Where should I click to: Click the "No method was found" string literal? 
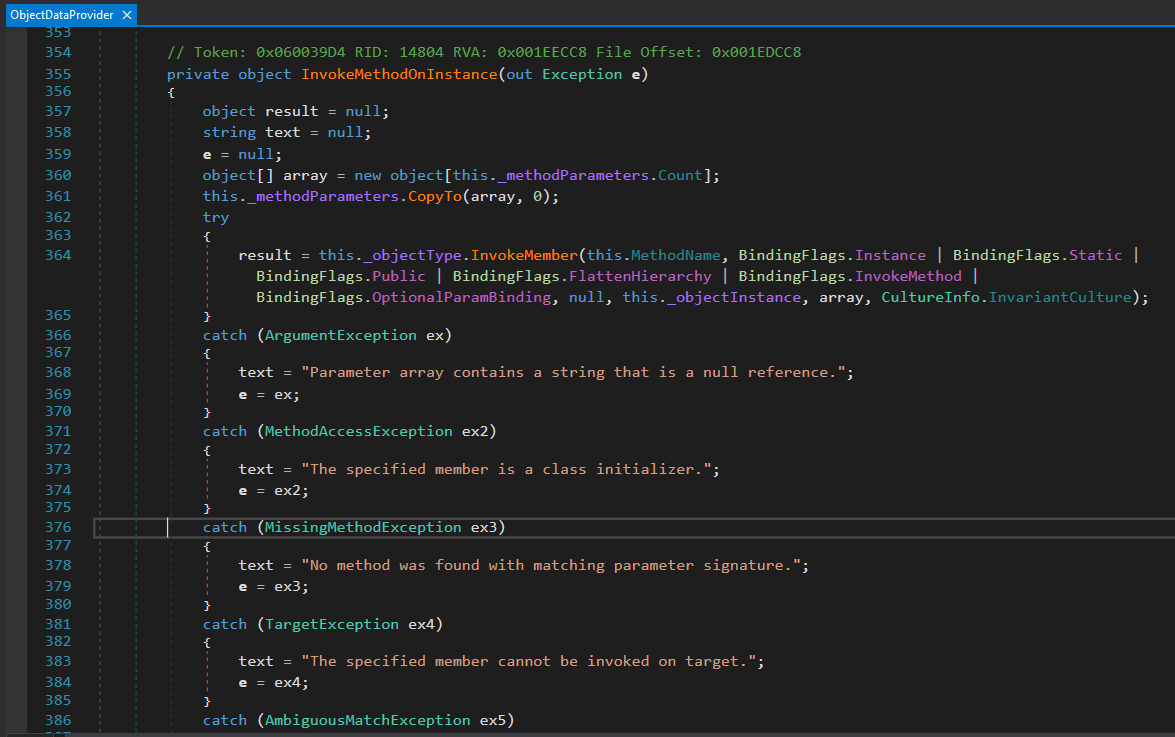click(x=551, y=565)
